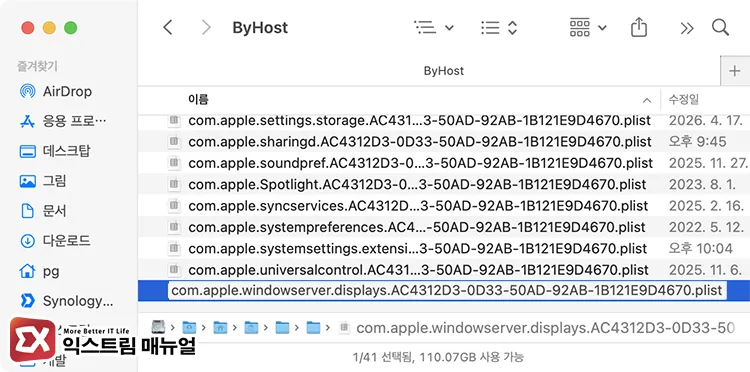Screen dimensions: 750x372
Task: Open the outline view options dropdown
Action: click(433, 28)
